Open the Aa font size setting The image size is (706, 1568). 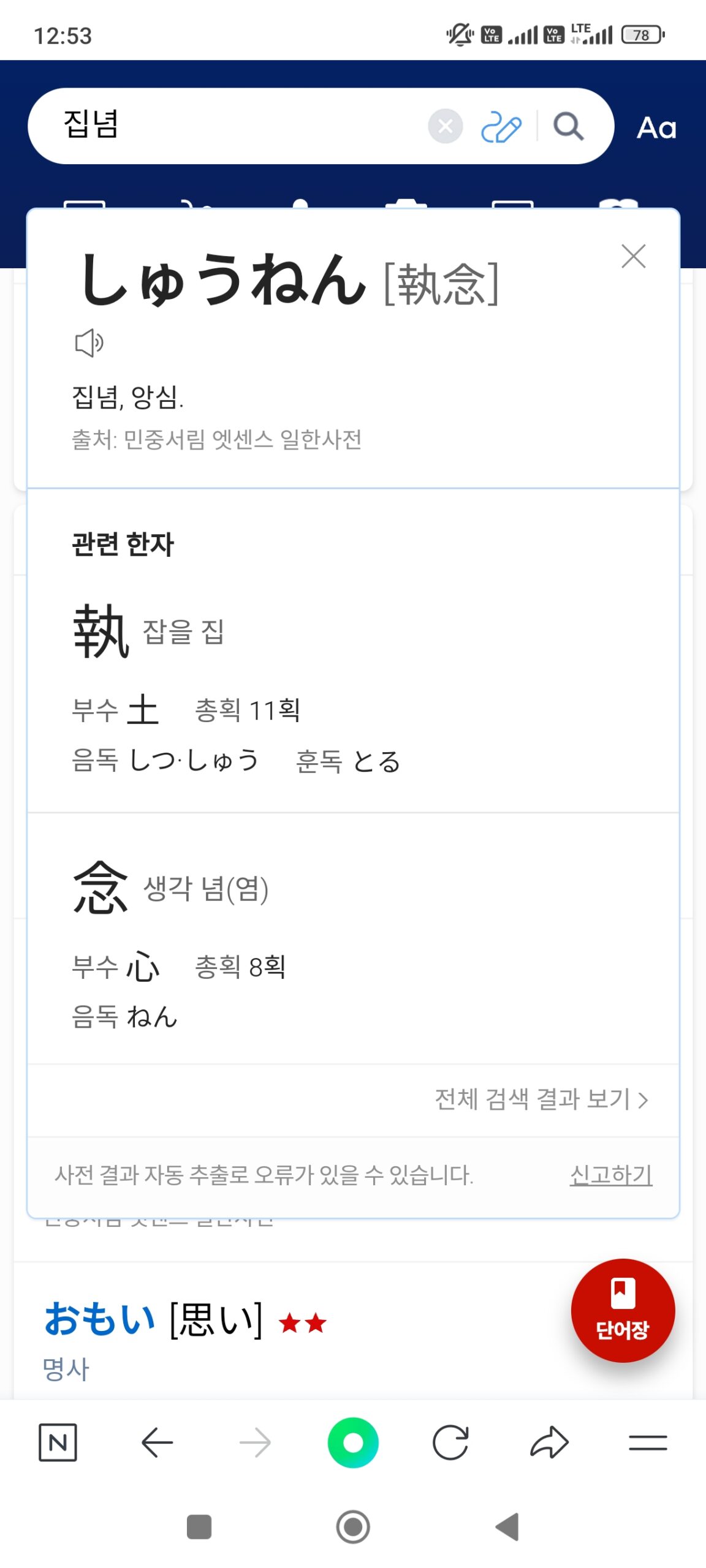(x=656, y=128)
